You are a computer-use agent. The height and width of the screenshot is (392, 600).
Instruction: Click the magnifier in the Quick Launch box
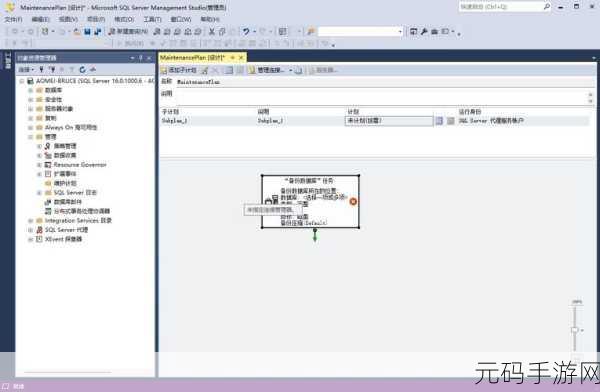547,7
